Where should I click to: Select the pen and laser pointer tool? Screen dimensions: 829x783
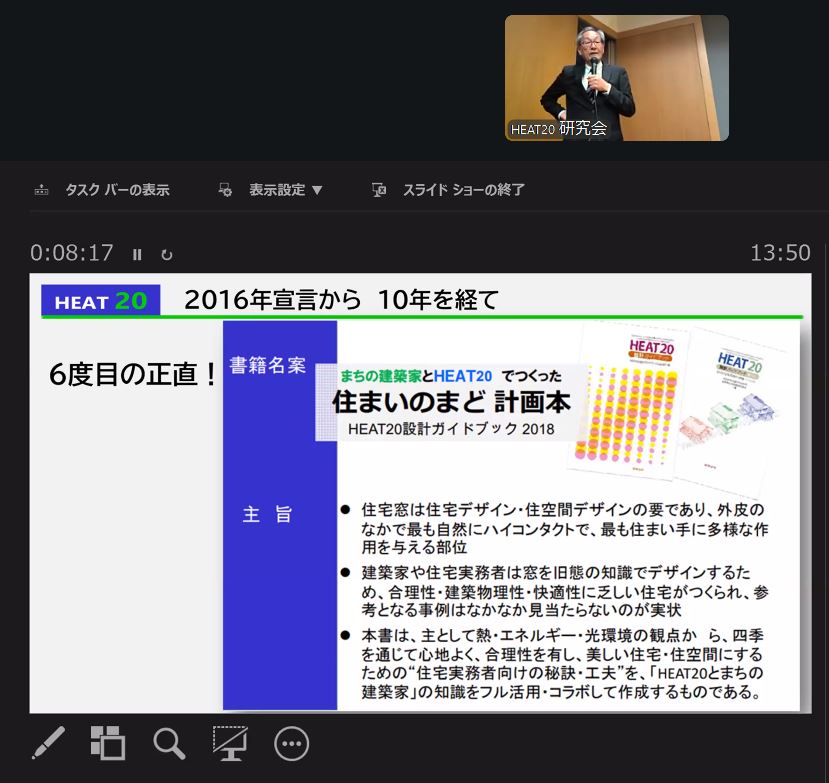[48, 743]
